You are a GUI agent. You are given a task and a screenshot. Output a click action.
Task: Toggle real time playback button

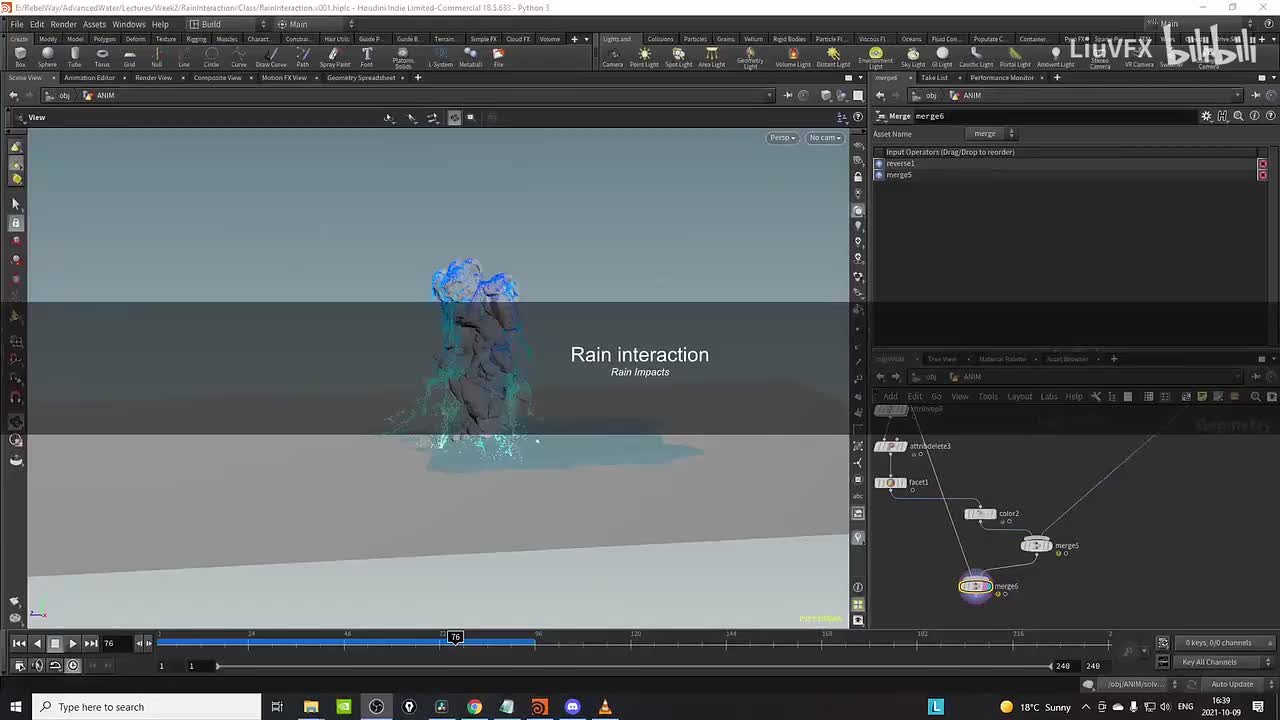[x=73, y=665]
